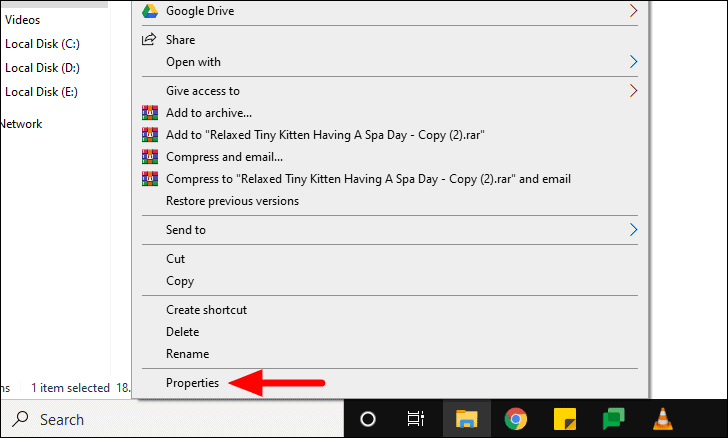Click the search magnifier icon in taskbar

[20, 419]
